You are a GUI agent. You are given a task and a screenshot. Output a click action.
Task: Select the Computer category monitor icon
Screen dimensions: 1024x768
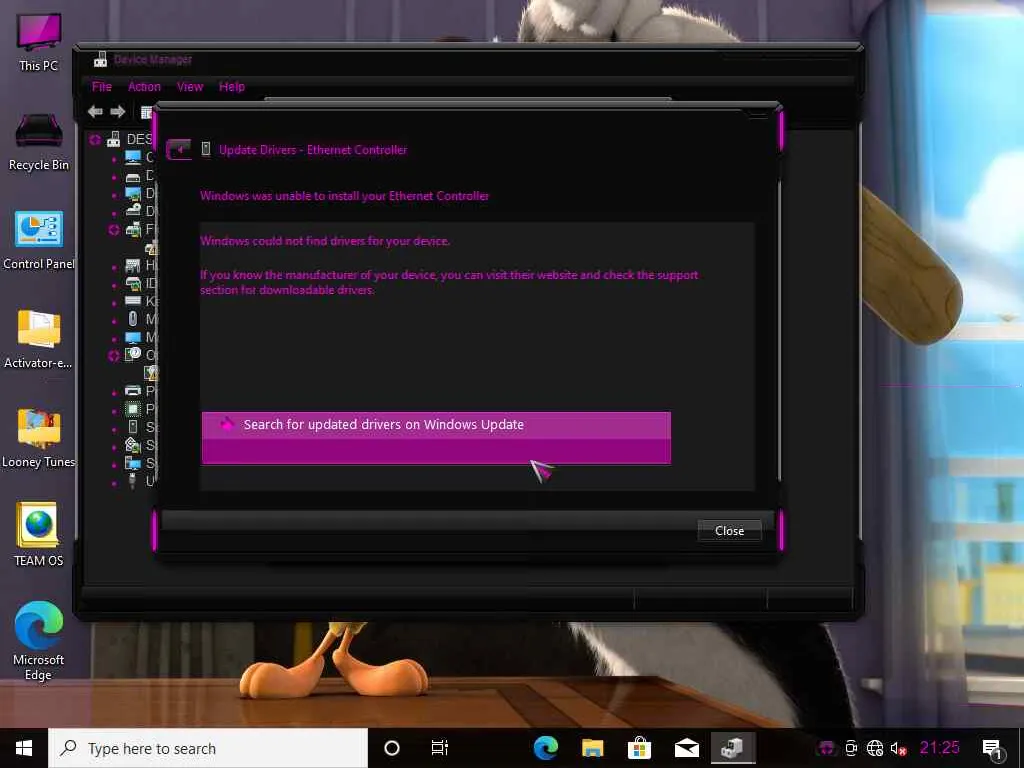(133, 157)
